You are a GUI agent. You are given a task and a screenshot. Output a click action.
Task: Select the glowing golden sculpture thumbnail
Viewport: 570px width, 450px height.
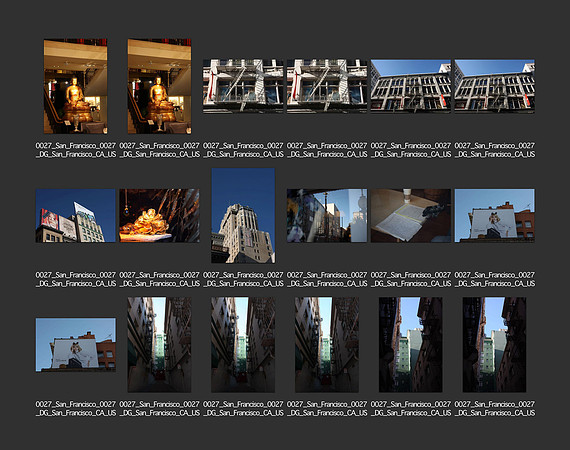pyautogui.click(x=159, y=216)
